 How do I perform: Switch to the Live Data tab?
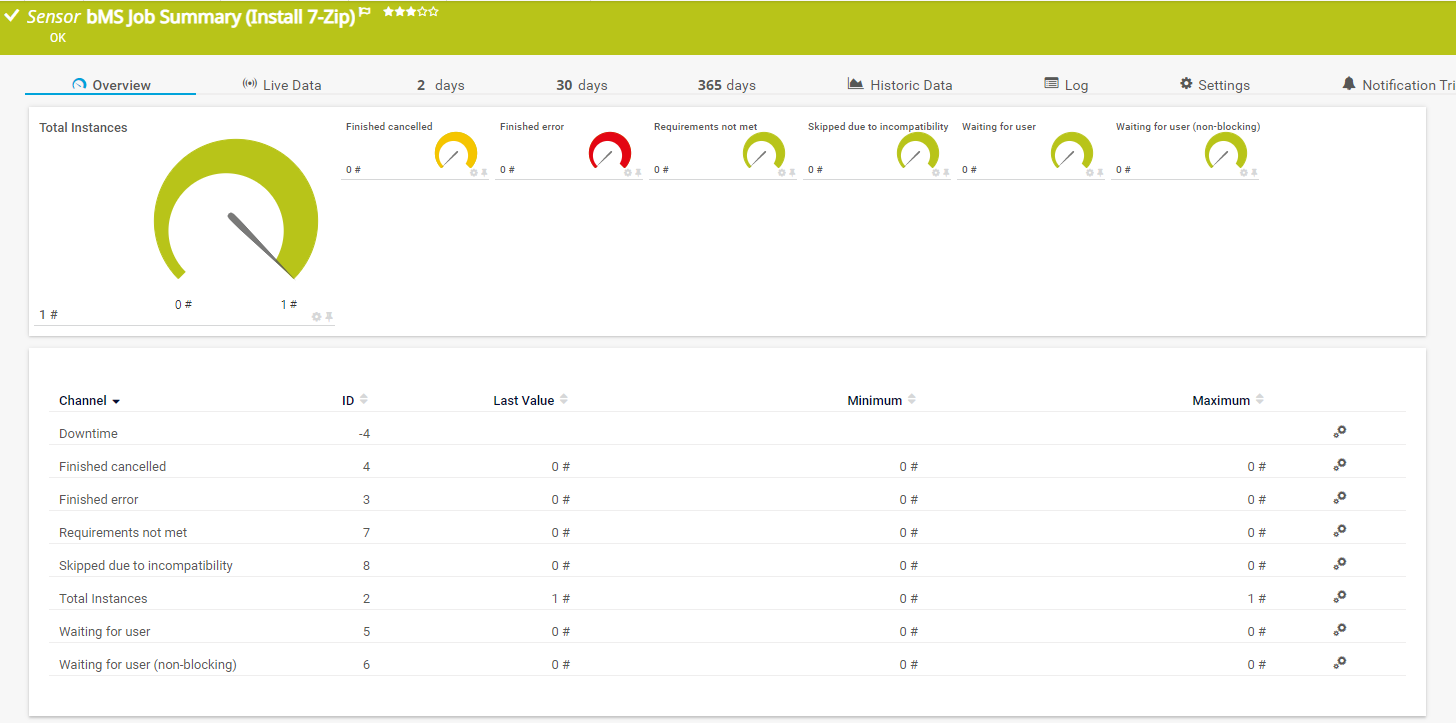click(282, 85)
